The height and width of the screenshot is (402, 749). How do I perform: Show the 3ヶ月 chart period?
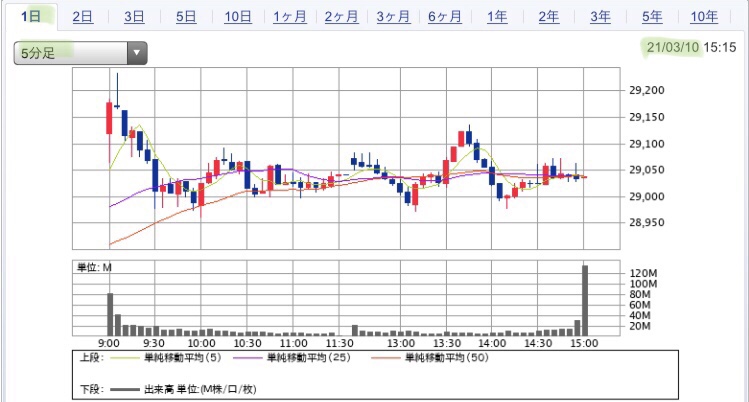click(393, 17)
